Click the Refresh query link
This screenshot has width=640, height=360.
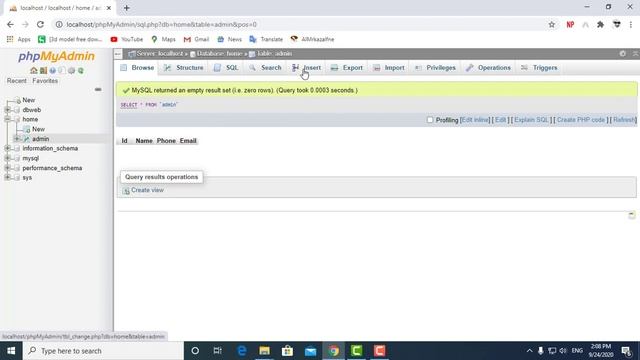point(624,120)
